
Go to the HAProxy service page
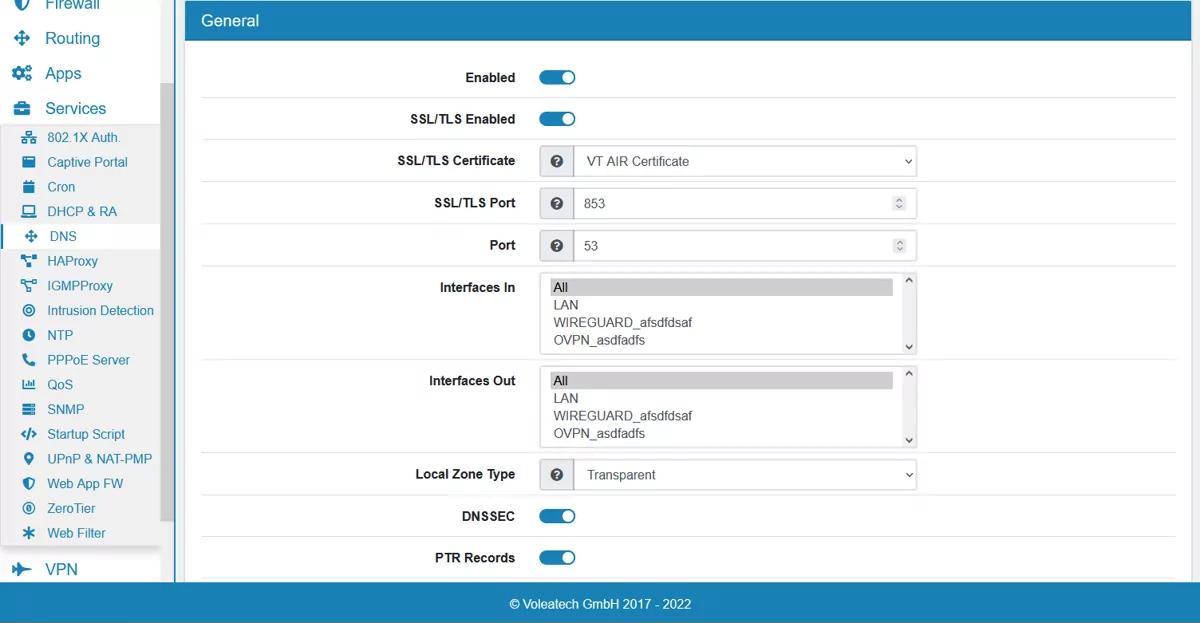(72, 261)
